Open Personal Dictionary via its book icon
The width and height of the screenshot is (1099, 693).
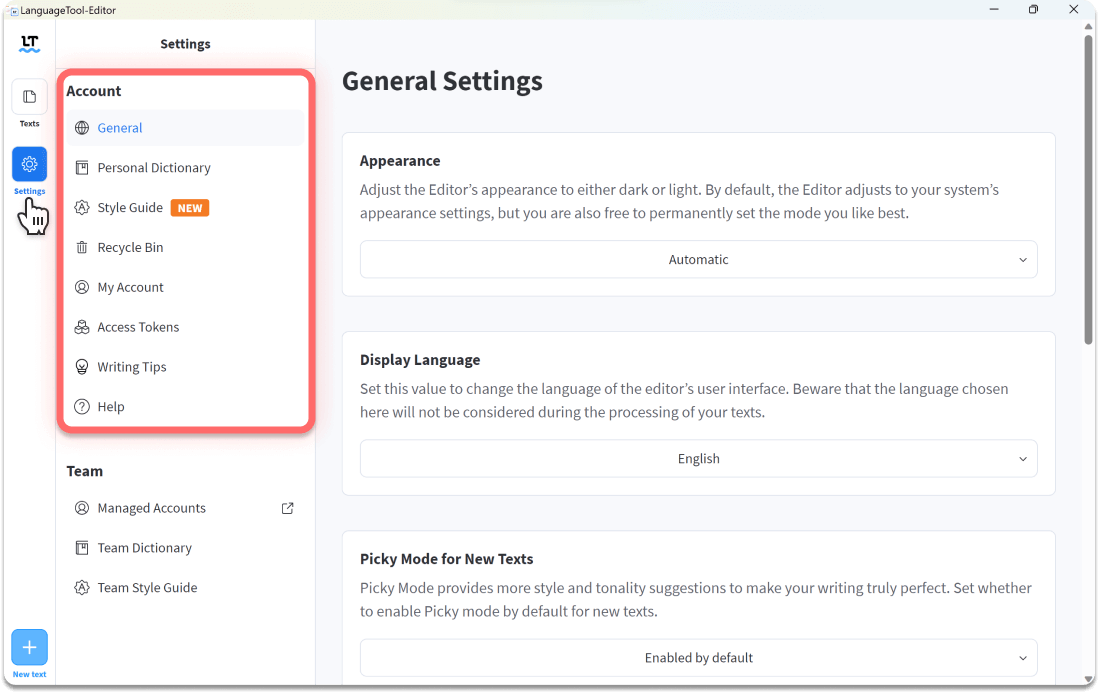click(x=82, y=168)
